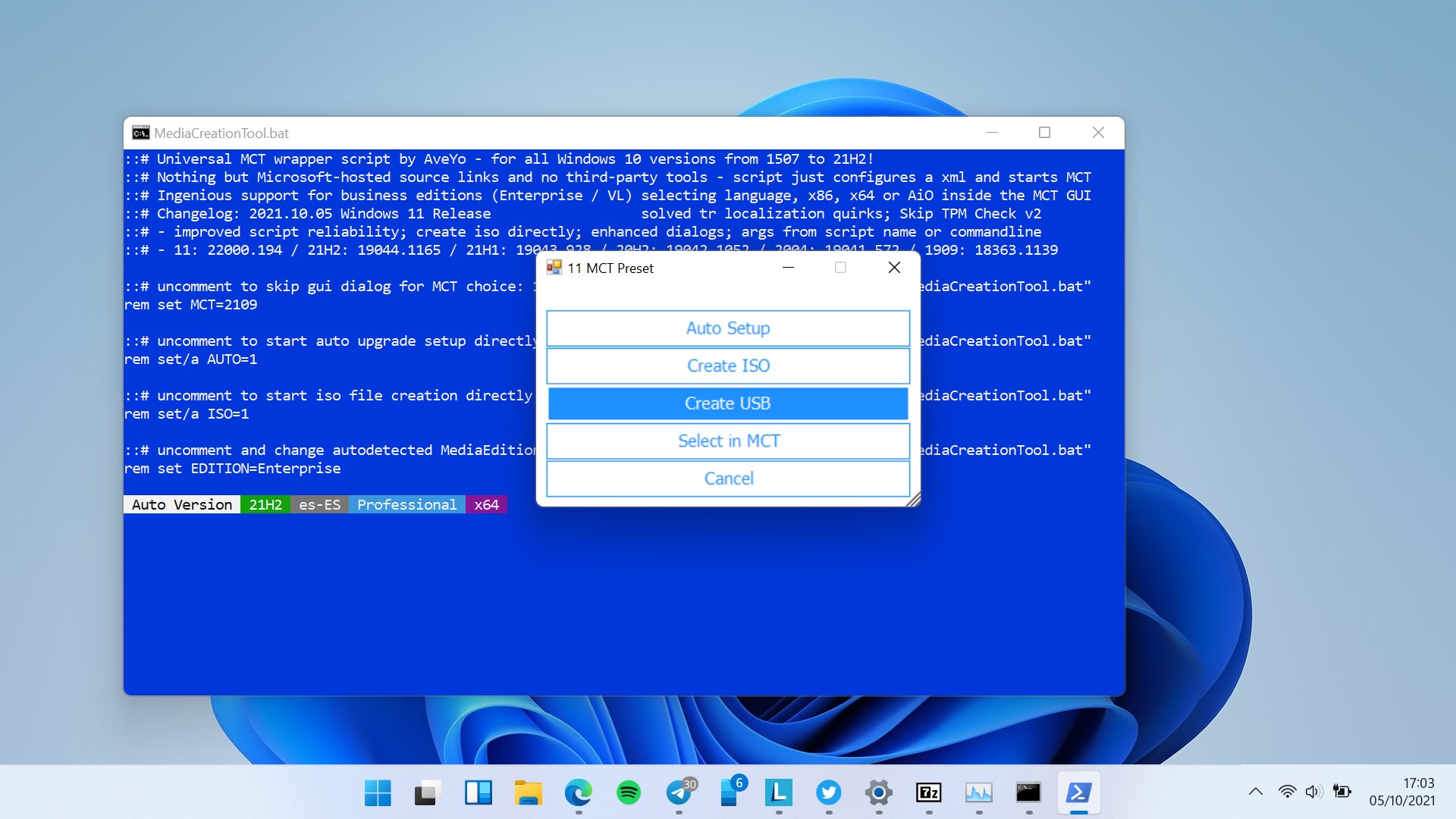1456x819 pixels.
Task: Click the 'rem set/a AUTO=1' line
Action: 191,359
